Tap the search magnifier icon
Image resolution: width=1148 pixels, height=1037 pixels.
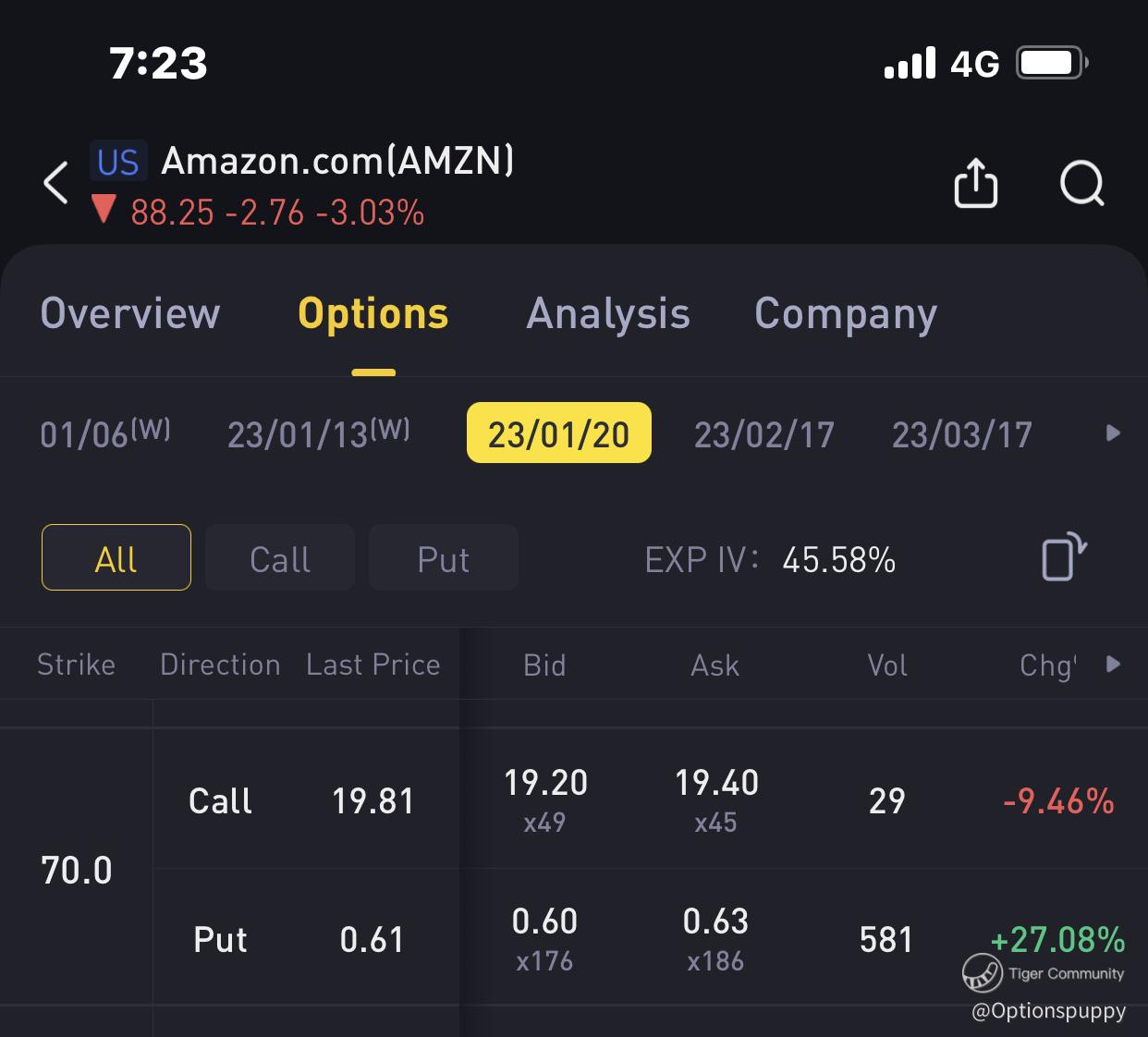[1081, 183]
